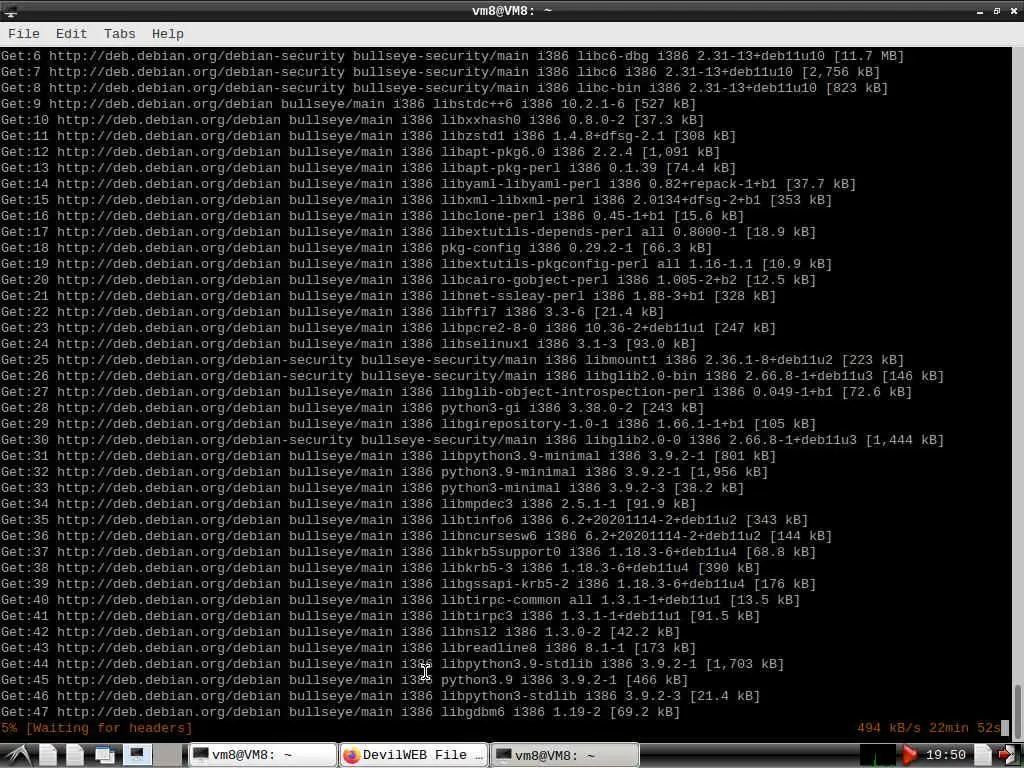Click the Get:35 libtinfo6 line
This screenshot has width=1024, height=768.
(x=404, y=520)
